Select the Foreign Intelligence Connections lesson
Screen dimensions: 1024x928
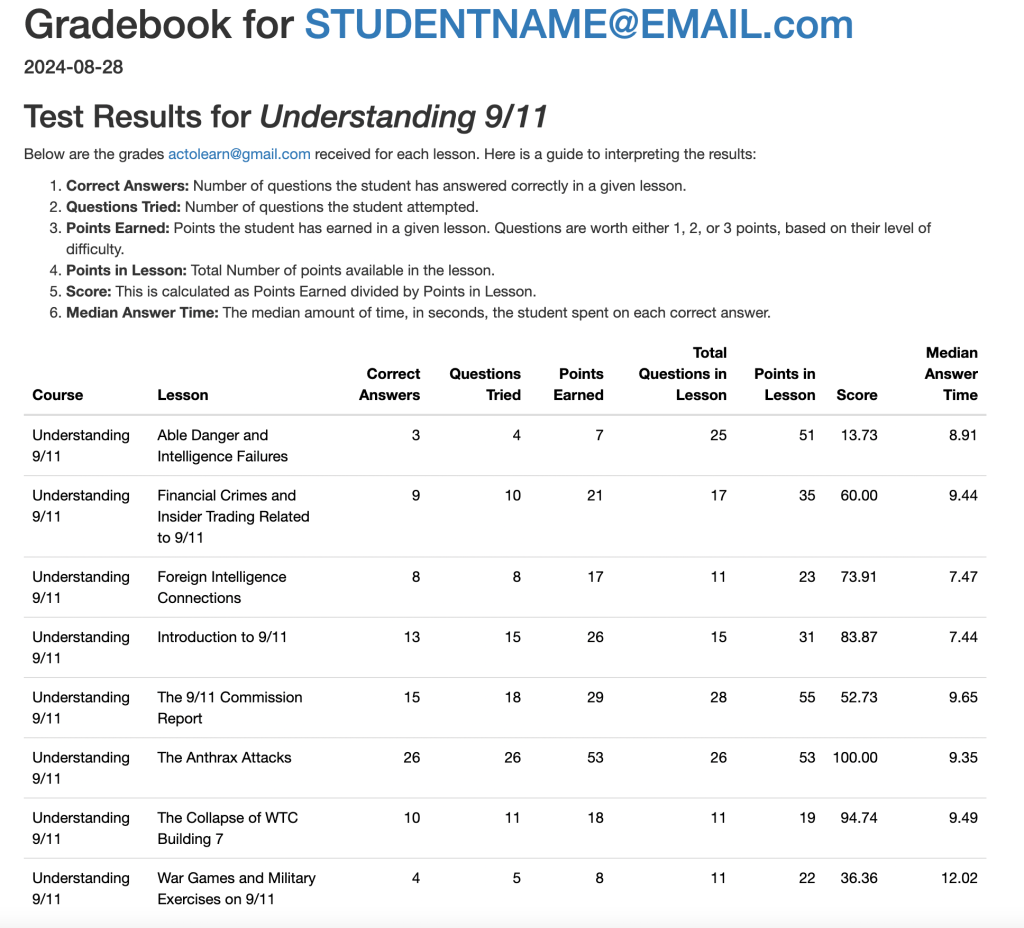[x=221, y=587]
